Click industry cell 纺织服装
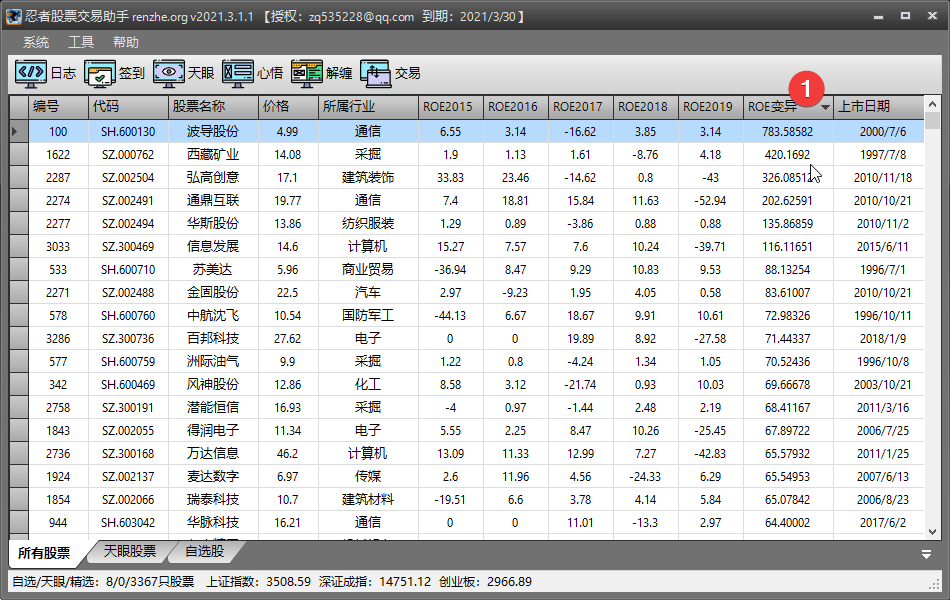Viewport: 950px width, 600px height. tap(368, 224)
